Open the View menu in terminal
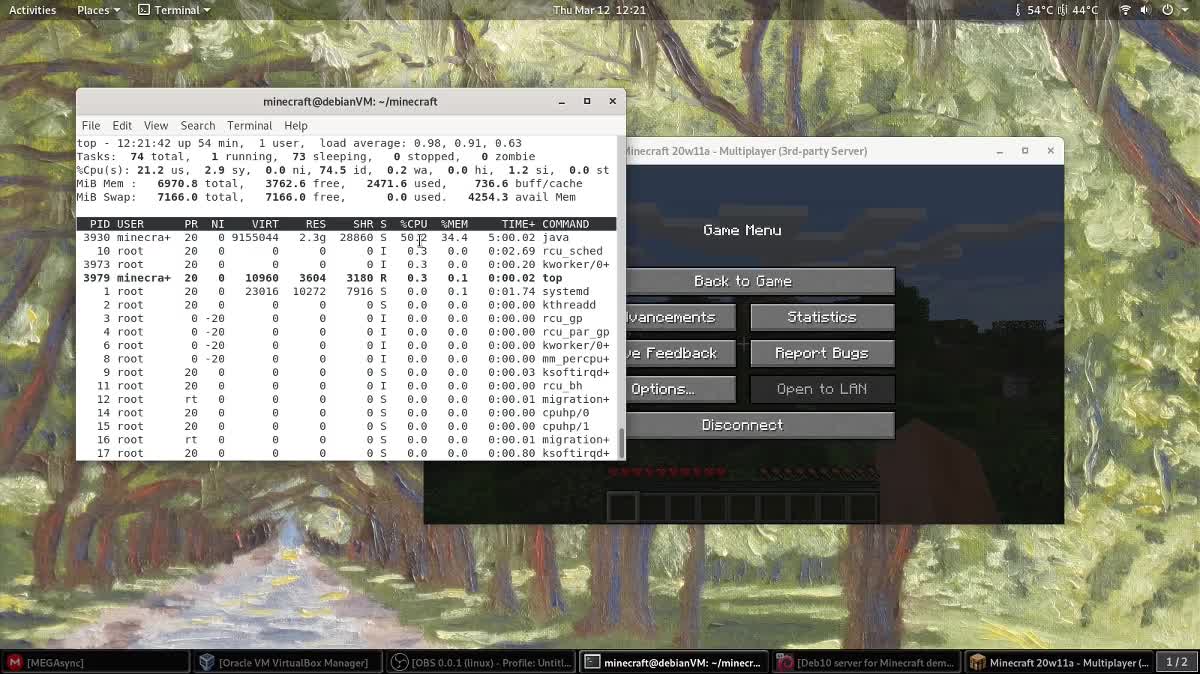Viewport: 1200px width, 674px height. (x=156, y=125)
